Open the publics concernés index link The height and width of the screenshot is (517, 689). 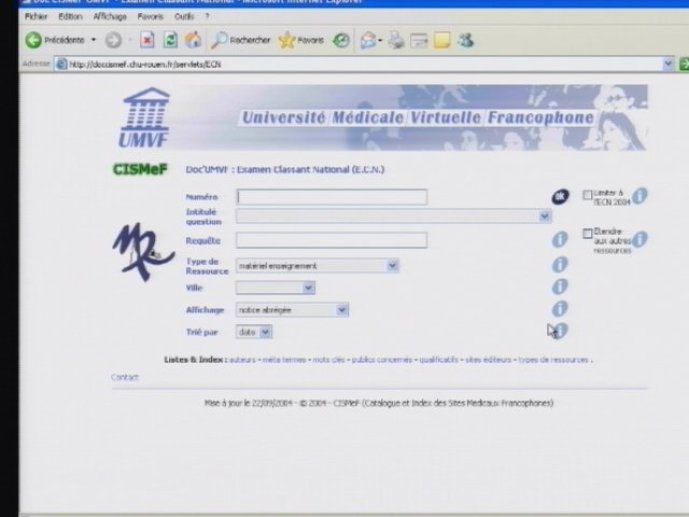pyautogui.click(x=382, y=360)
